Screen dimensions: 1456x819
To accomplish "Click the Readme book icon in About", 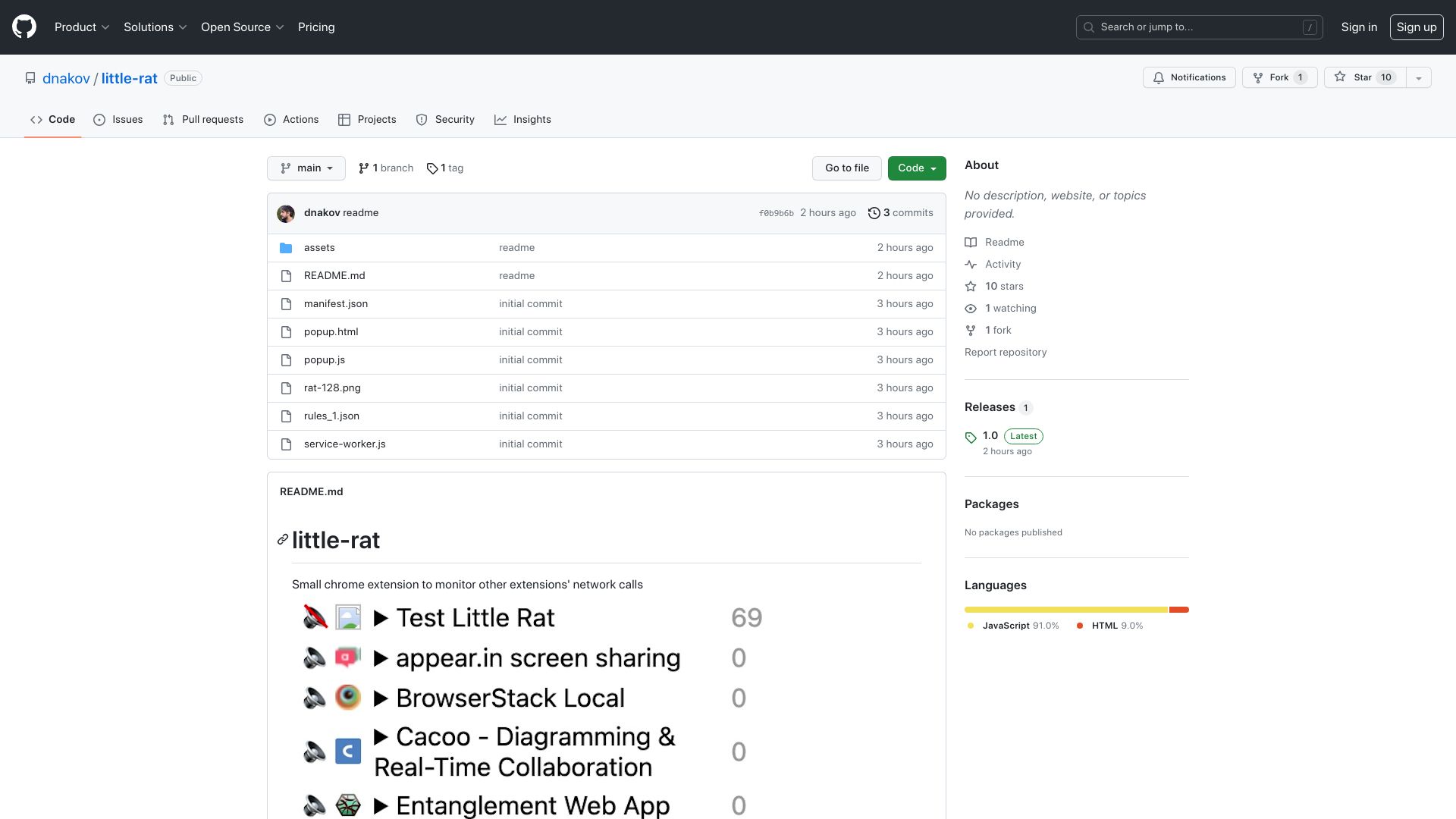I will click(x=971, y=243).
